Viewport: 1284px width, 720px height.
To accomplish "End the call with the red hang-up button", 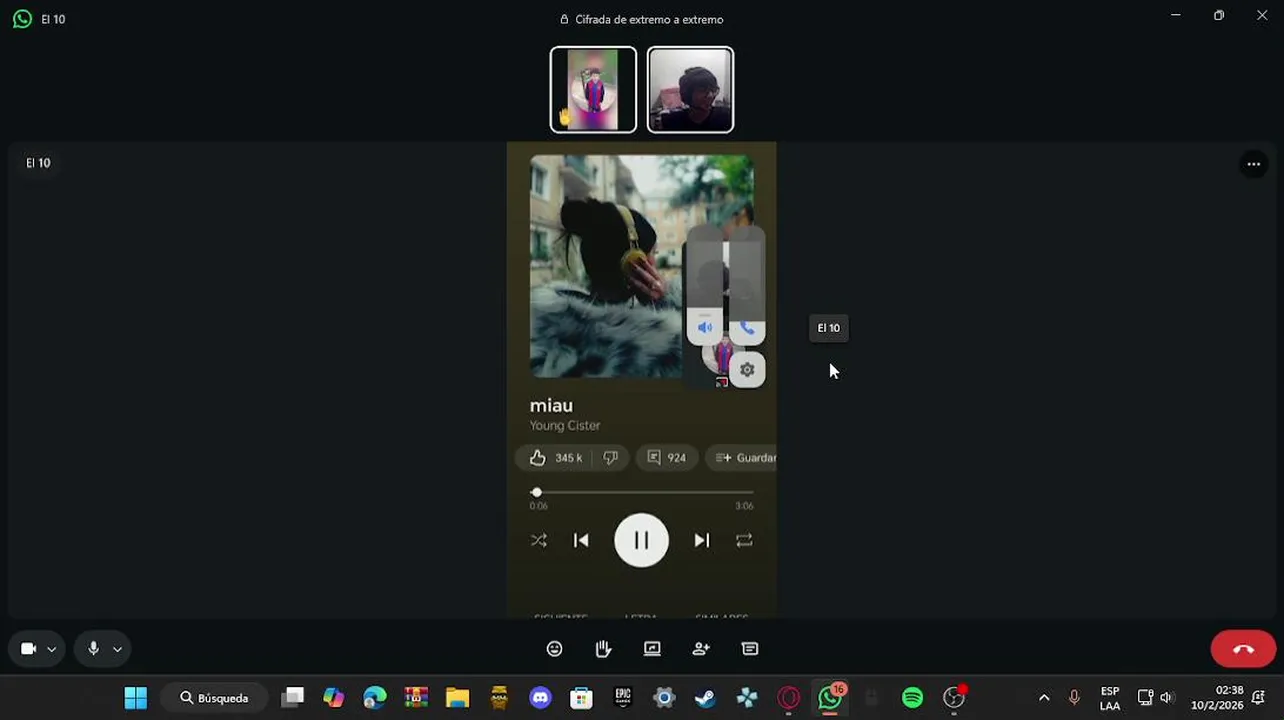I will 1243,649.
